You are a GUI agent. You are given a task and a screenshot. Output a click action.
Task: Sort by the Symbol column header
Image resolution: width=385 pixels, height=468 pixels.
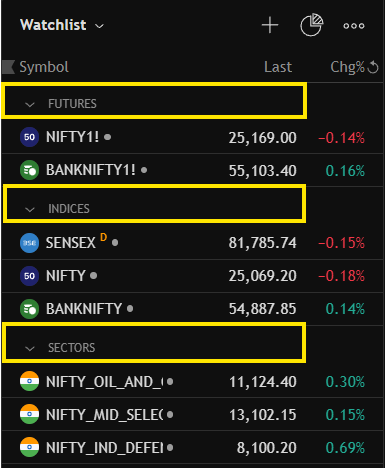click(x=44, y=67)
